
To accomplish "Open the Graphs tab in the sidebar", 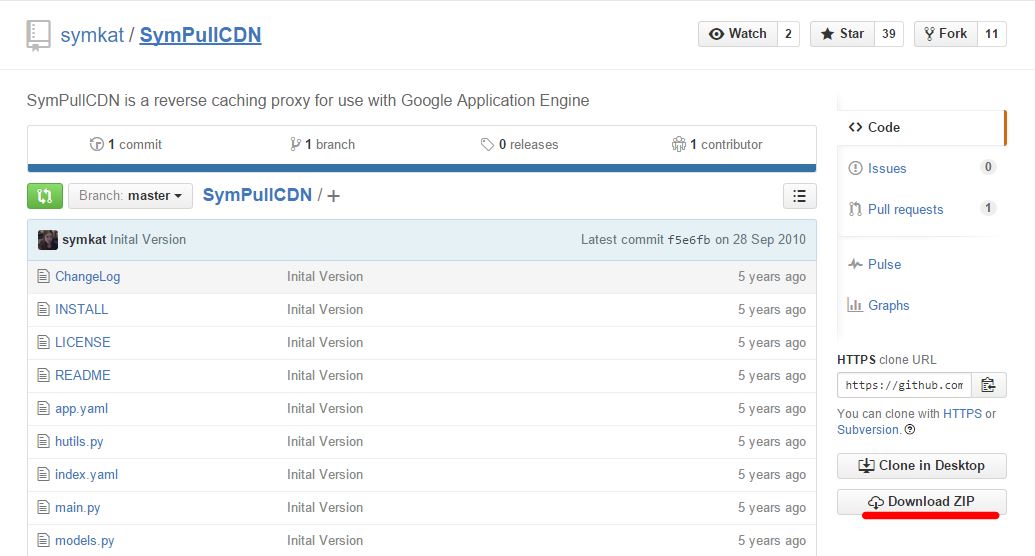I will [x=921, y=305].
